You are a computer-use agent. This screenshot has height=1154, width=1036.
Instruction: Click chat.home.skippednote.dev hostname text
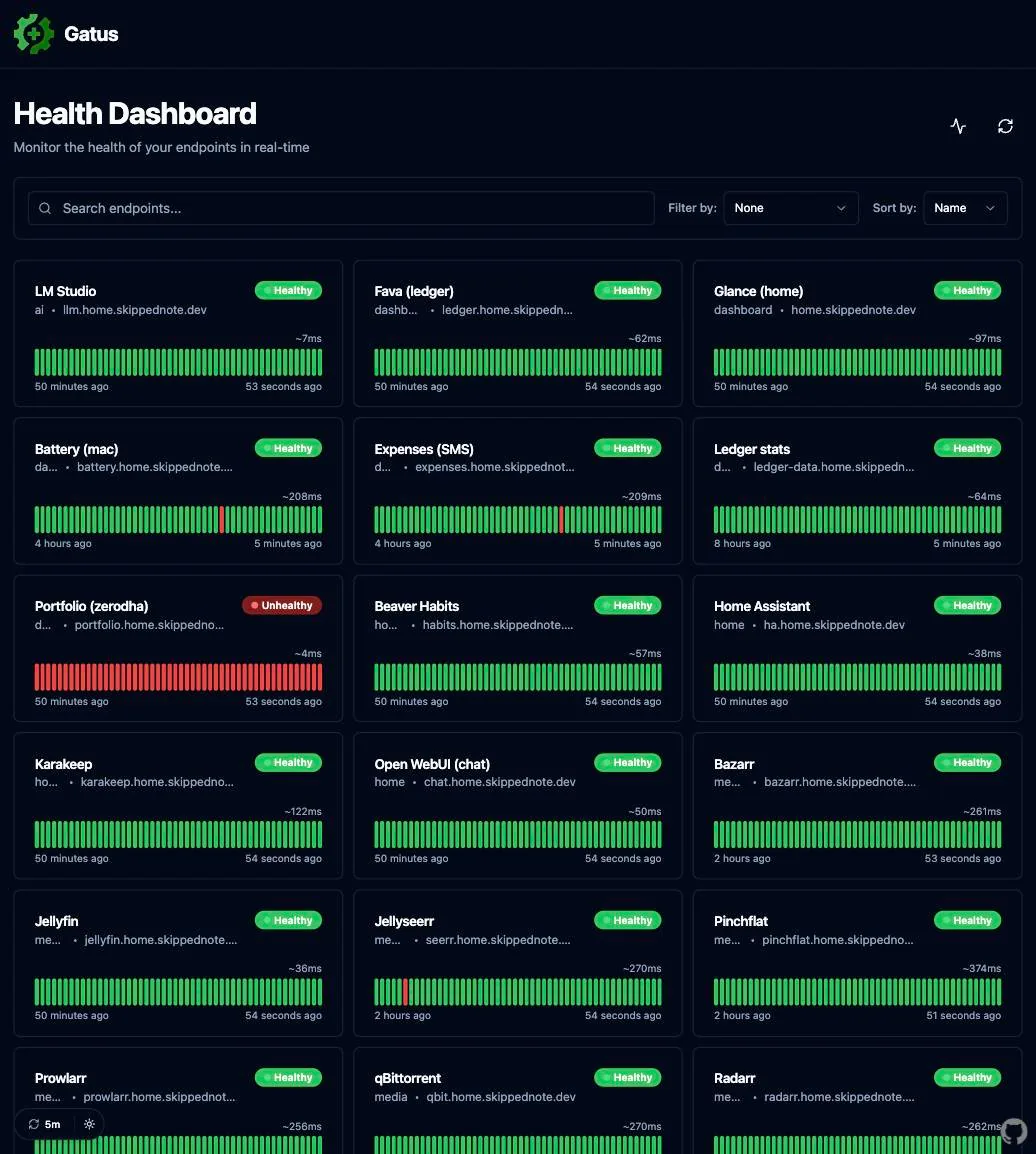500,782
